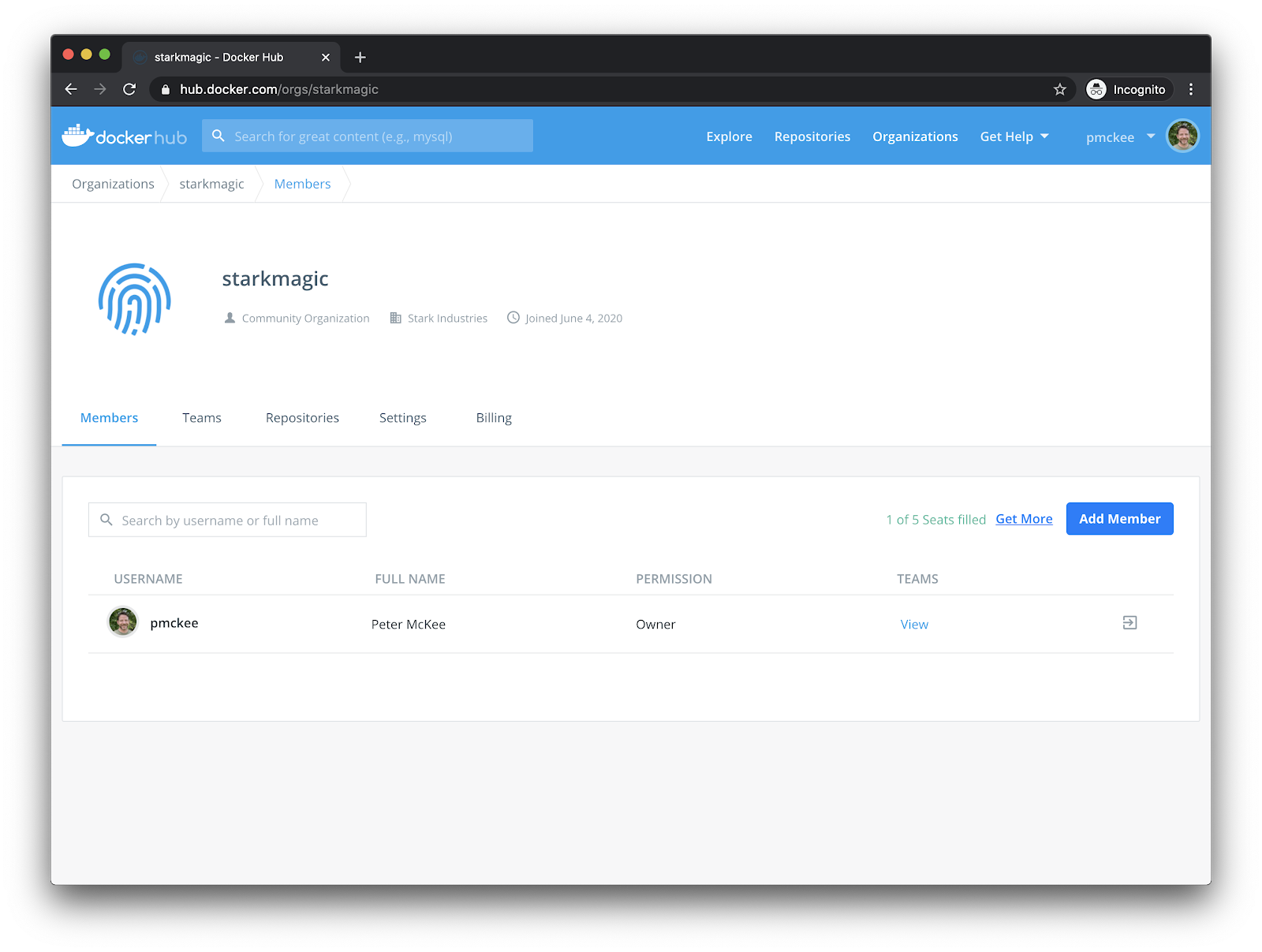Click the starkmagic fingerprint organization logo
The image size is (1262, 952).
click(135, 300)
